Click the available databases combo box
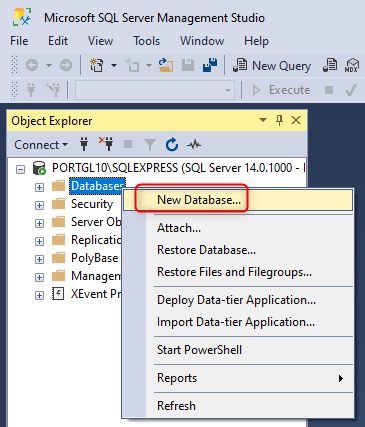 point(154,90)
